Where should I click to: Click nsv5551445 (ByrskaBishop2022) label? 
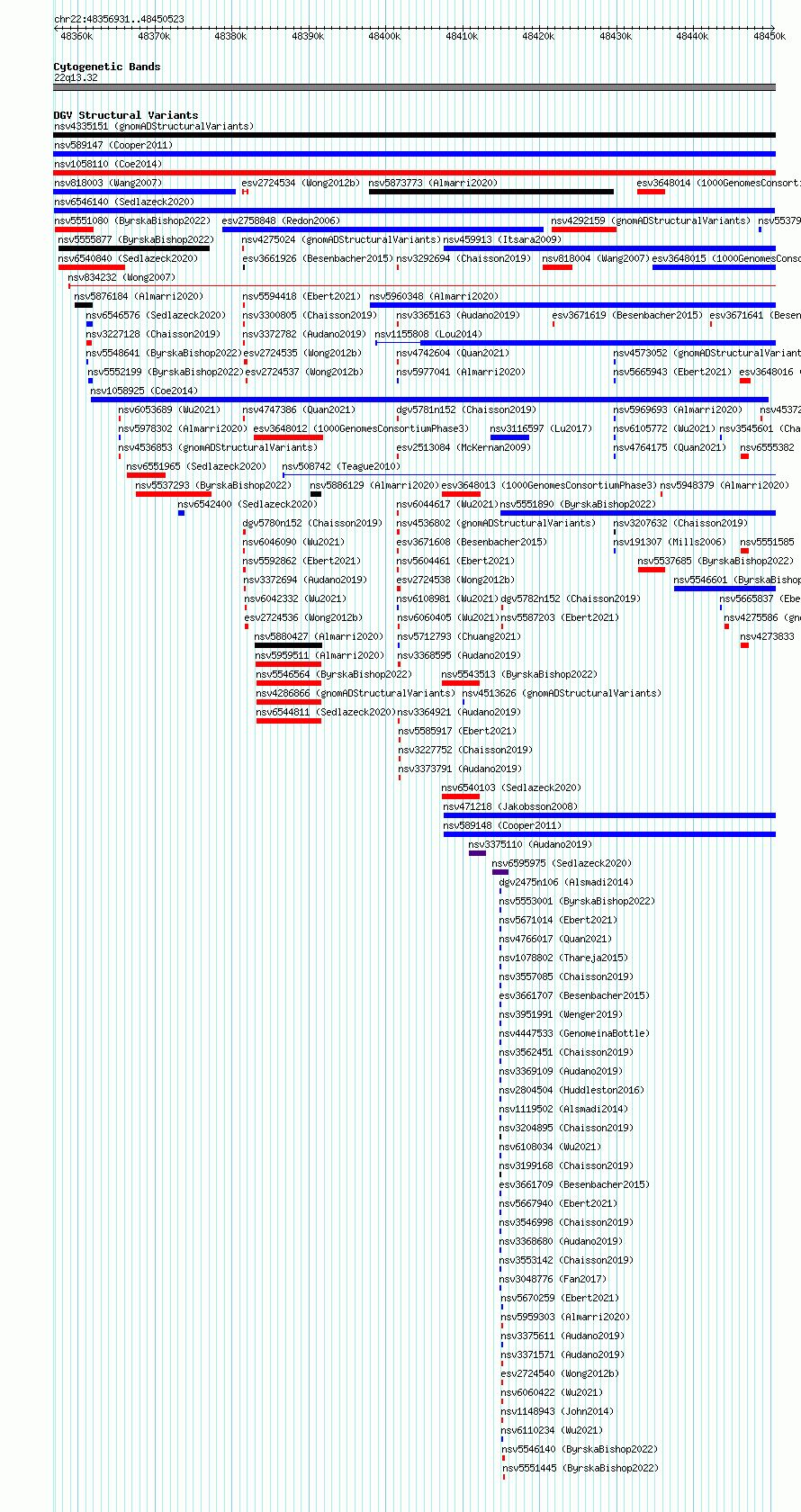coord(580,1468)
